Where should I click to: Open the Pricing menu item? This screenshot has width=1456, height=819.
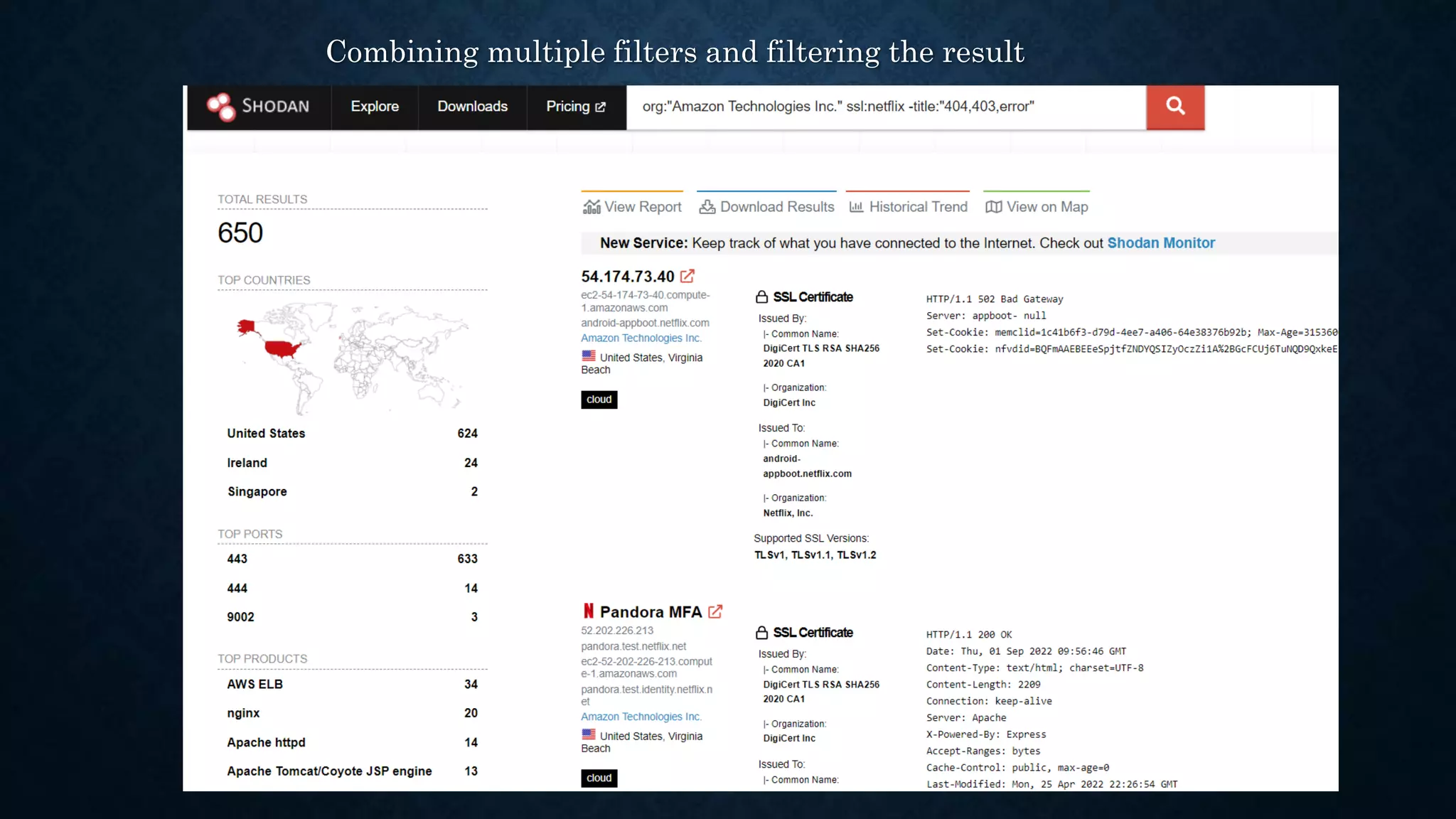(576, 107)
